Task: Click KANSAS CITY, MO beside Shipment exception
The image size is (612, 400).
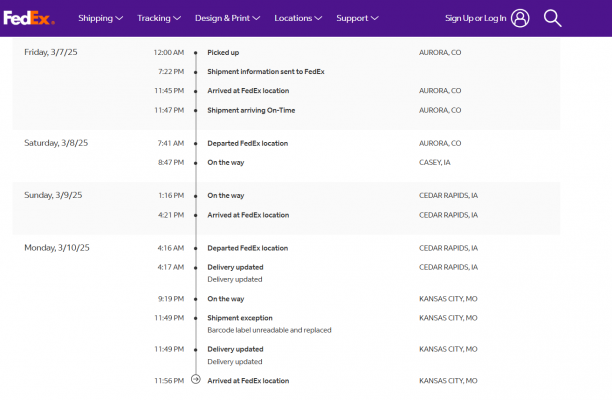Action: [x=448, y=318]
